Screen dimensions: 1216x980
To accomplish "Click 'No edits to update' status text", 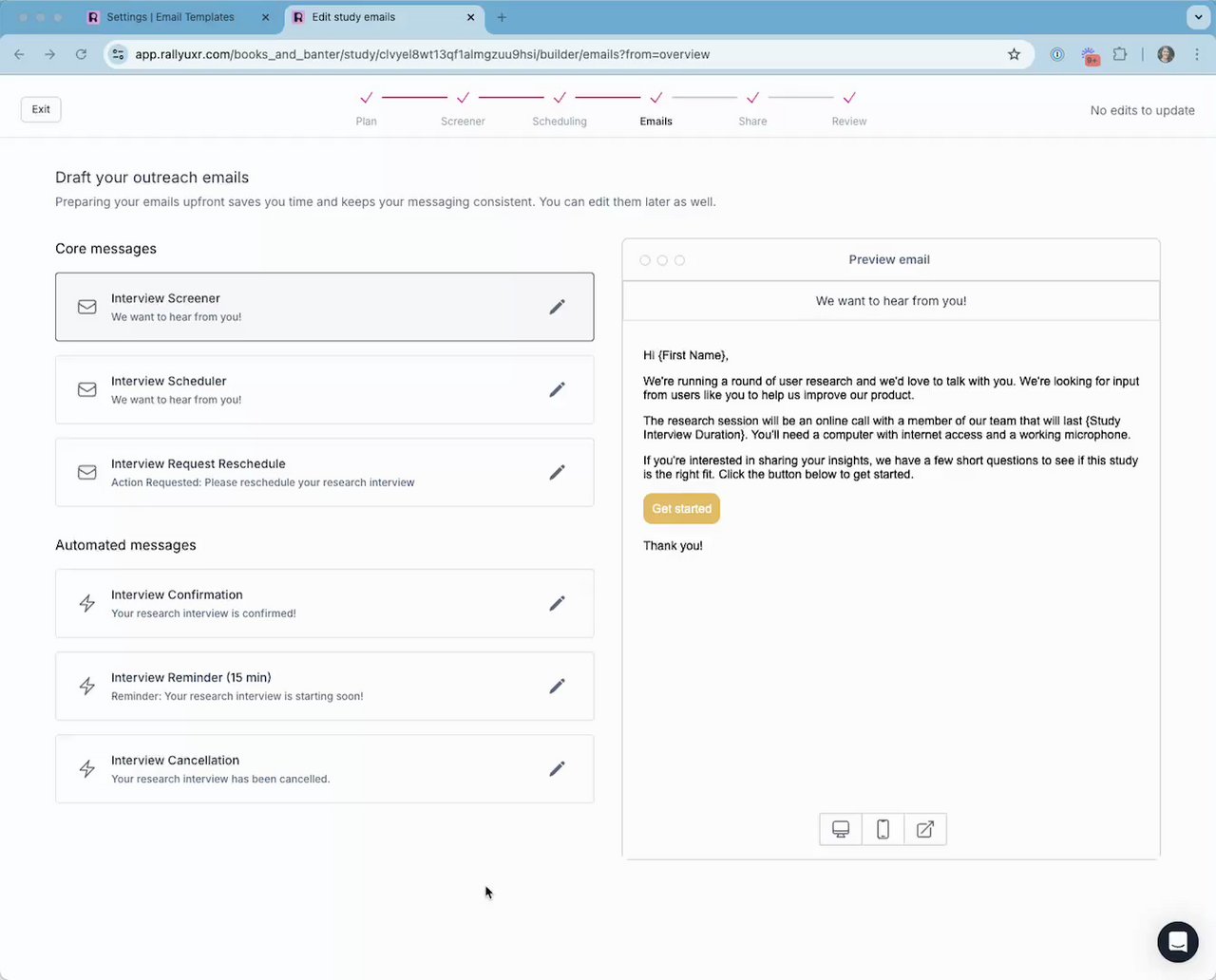I will tap(1143, 110).
